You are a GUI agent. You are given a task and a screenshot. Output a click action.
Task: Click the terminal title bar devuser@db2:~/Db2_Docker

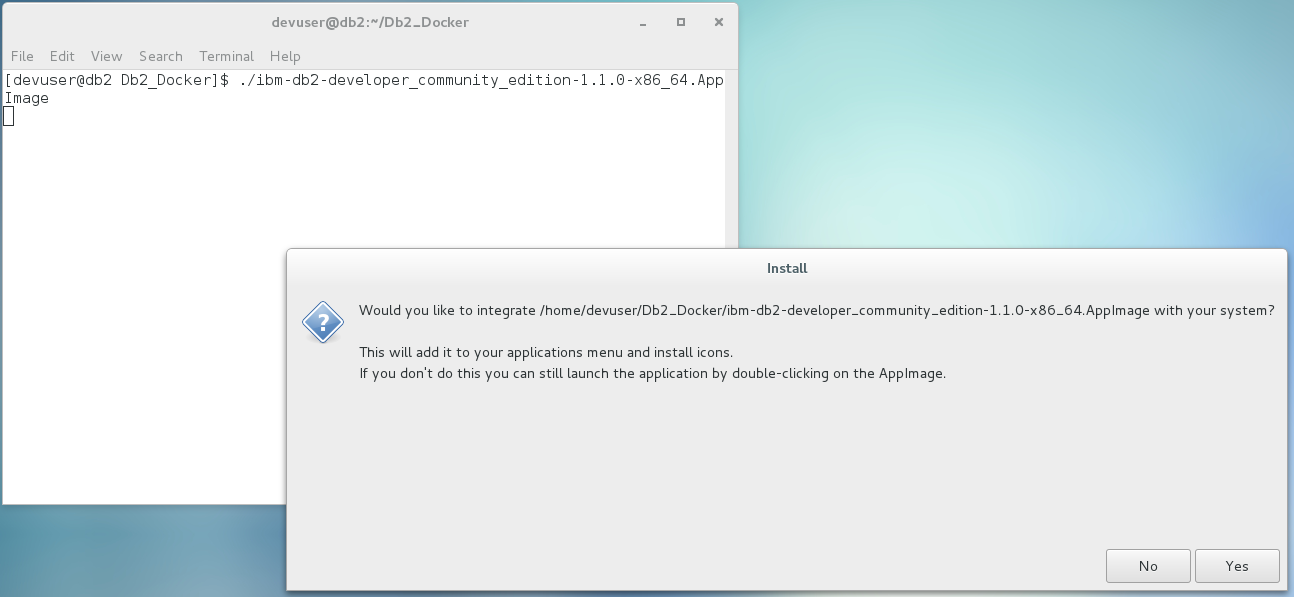click(x=370, y=22)
